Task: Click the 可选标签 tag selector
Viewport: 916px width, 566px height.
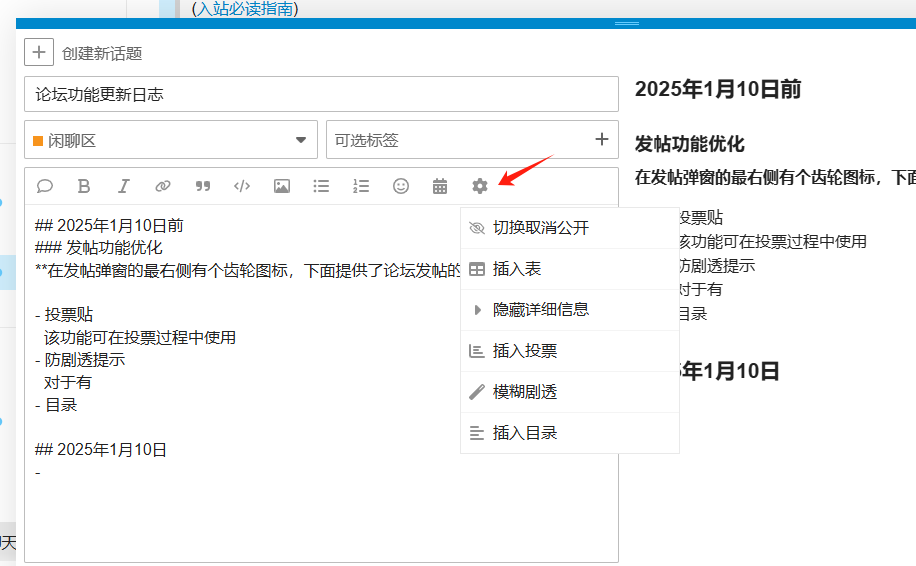Action: [x=460, y=140]
